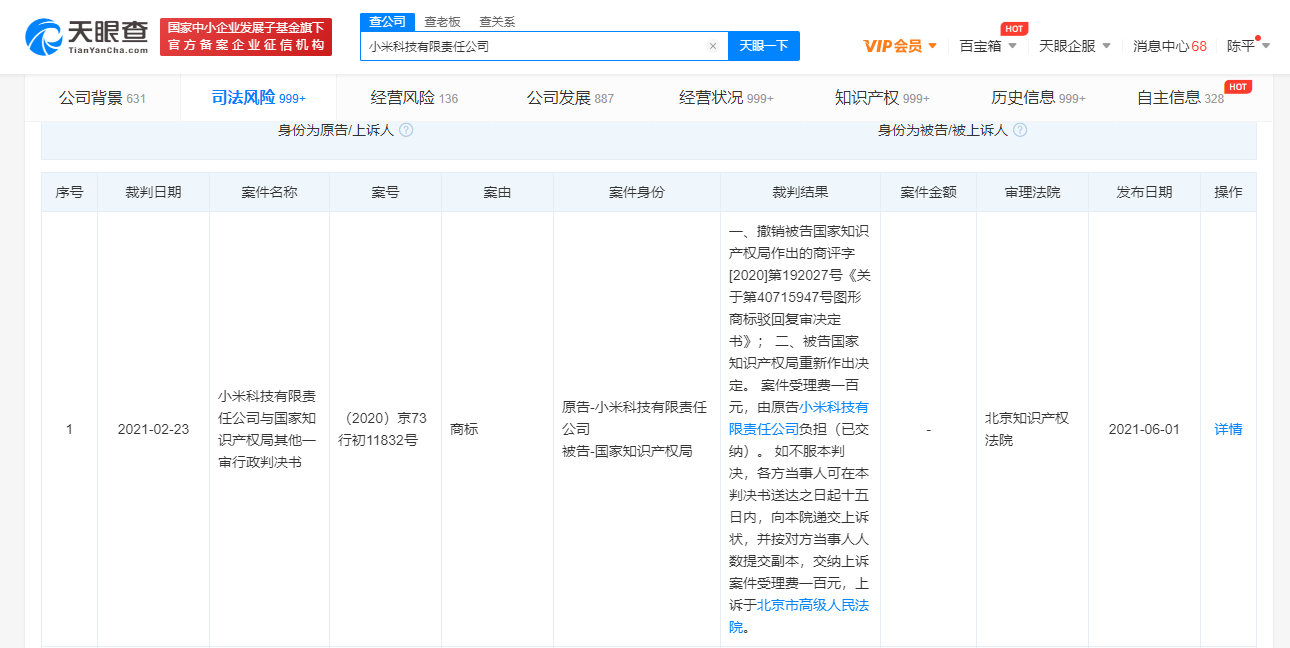Viewport: 1290px width, 648px height.
Task: Click the 身份为被告/被上诉人 label
Action: (942, 130)
